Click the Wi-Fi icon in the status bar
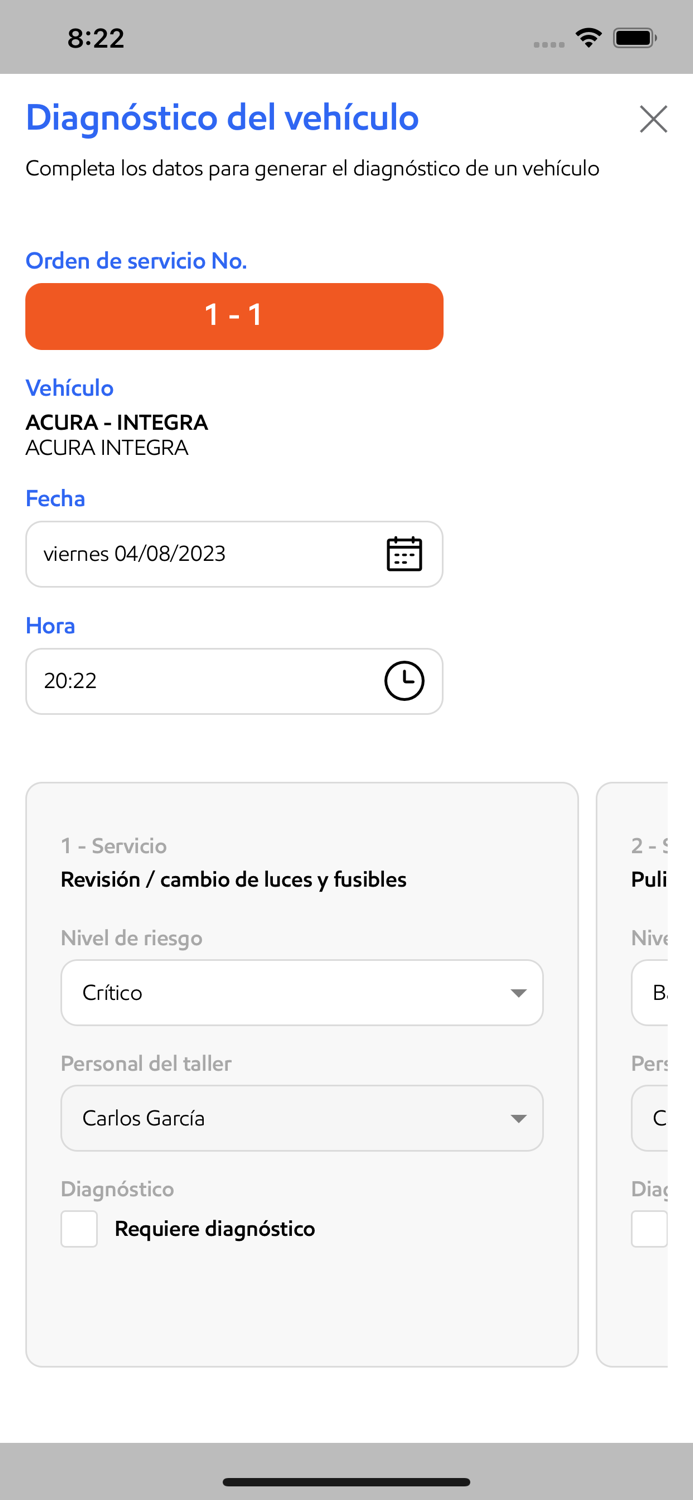Image resolution: width=693 pixels, height=1500 pixels. tap(589, 36)
